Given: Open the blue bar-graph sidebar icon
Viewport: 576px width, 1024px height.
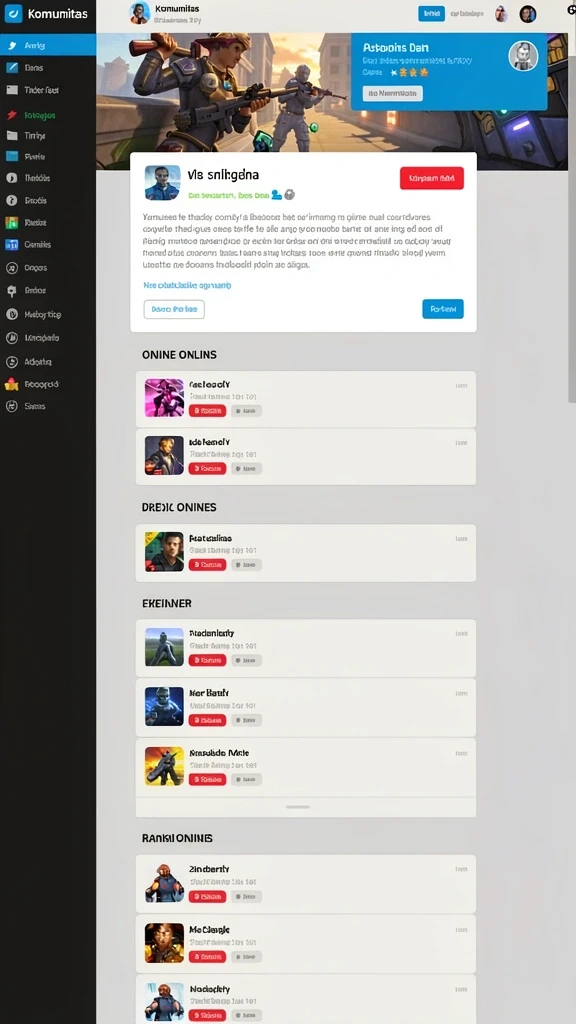Looking at the screenshot, I should [11, 244].
